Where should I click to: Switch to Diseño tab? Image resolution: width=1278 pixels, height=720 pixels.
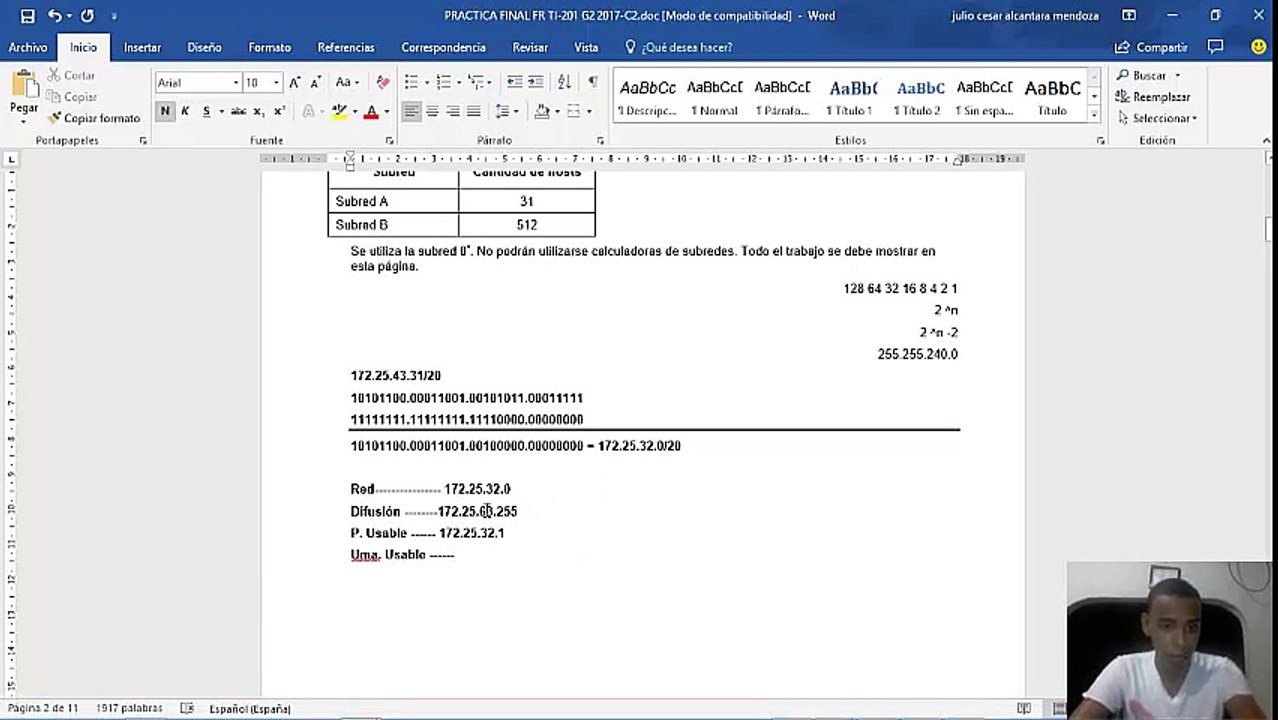[204, 47]
